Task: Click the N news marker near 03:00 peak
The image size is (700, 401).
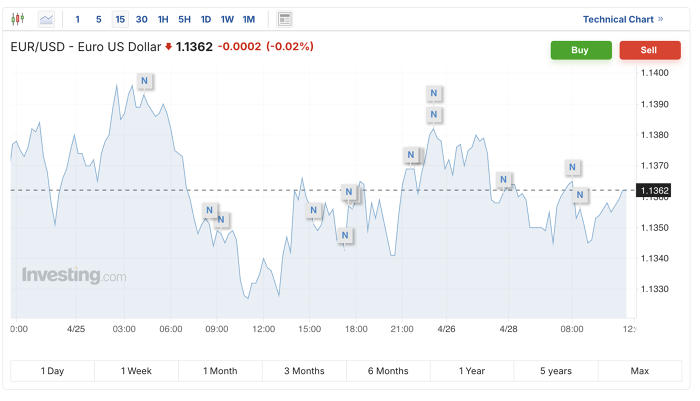Action: [x=144, y=81]
